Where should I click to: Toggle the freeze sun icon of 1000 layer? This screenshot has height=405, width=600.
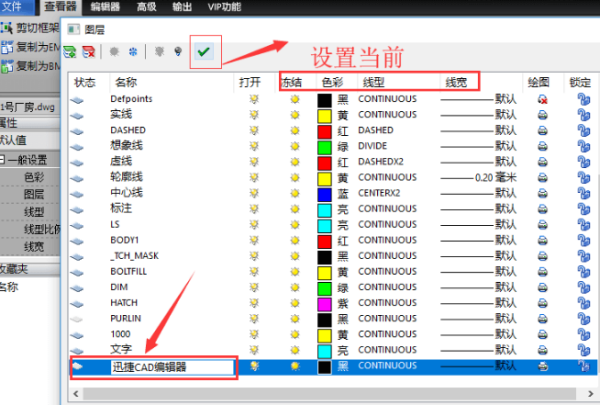pos(295,335)
